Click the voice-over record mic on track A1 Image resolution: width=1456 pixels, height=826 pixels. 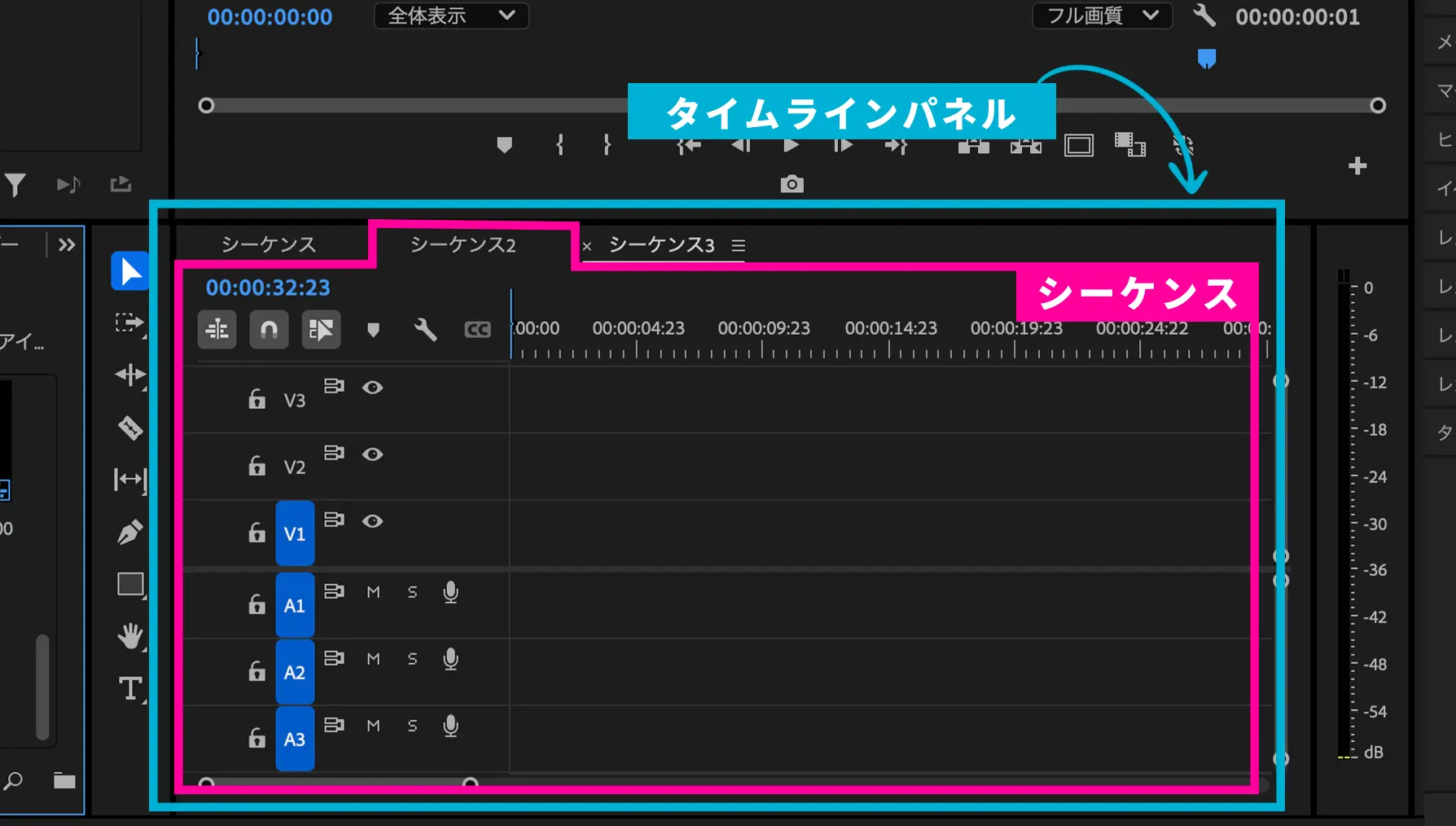coord(451,592)
